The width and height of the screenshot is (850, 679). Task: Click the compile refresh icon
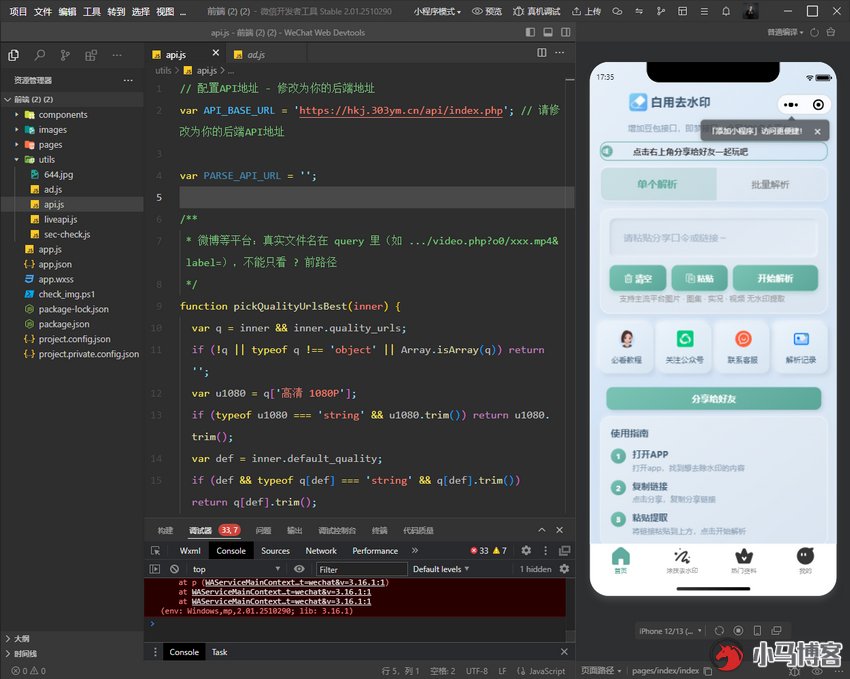[814, 33]
